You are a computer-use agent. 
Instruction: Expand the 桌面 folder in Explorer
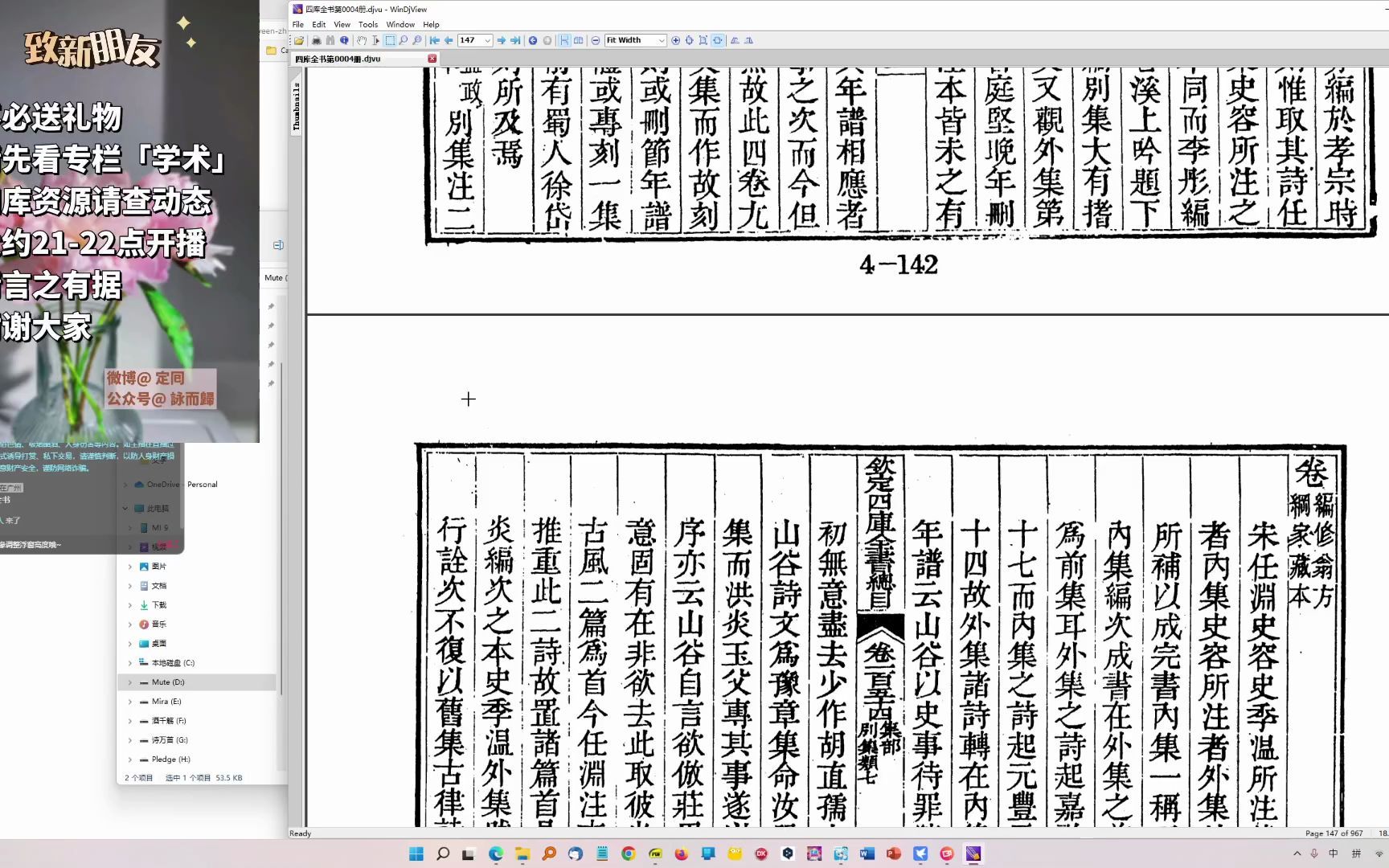point(130,644)
